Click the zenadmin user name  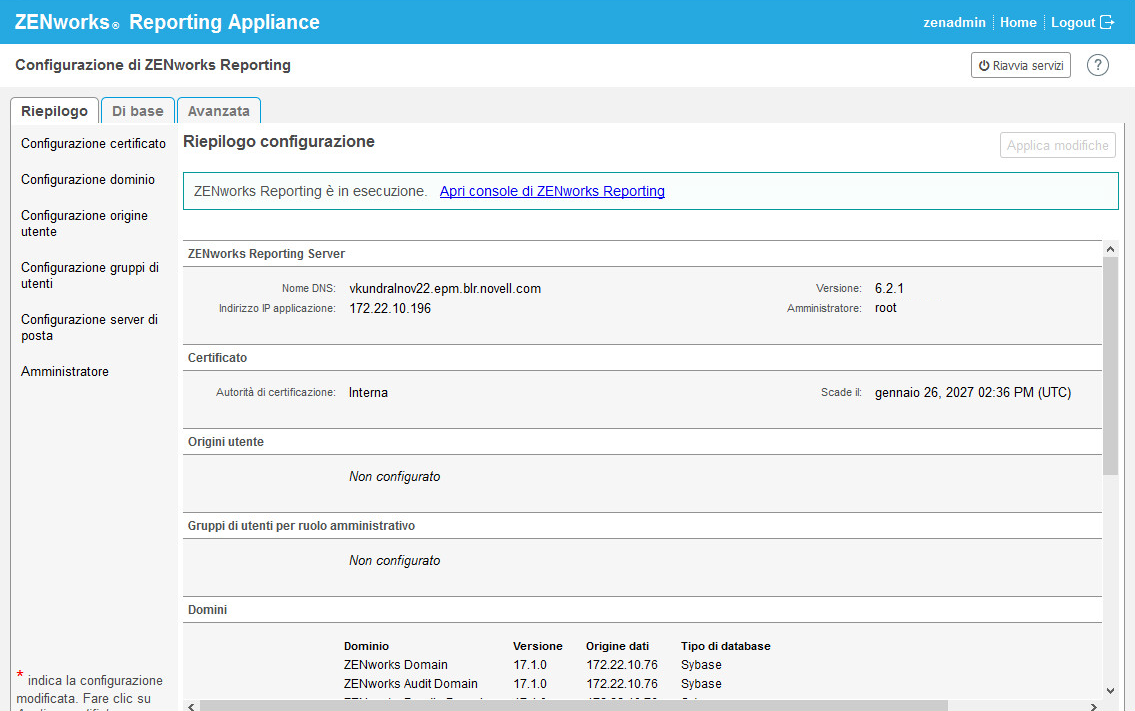[954, 22]
